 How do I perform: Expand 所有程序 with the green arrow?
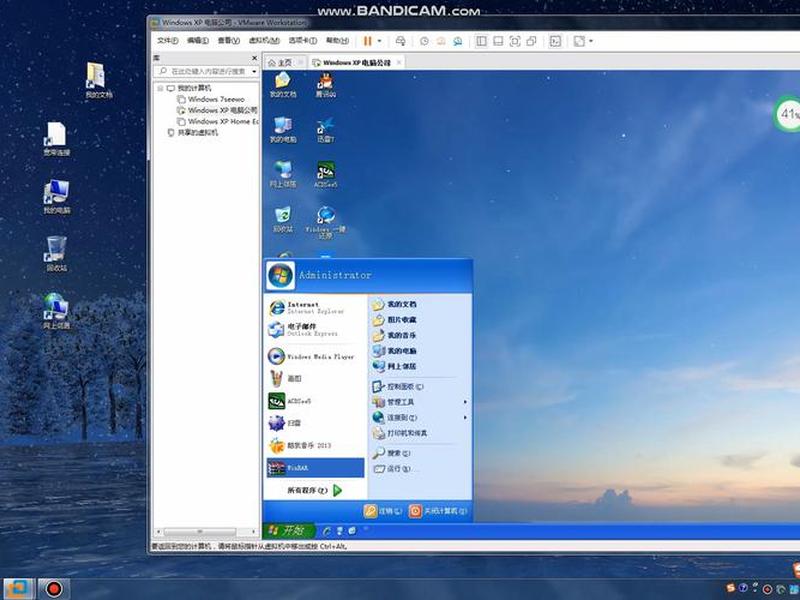click(x=337, y=490)
